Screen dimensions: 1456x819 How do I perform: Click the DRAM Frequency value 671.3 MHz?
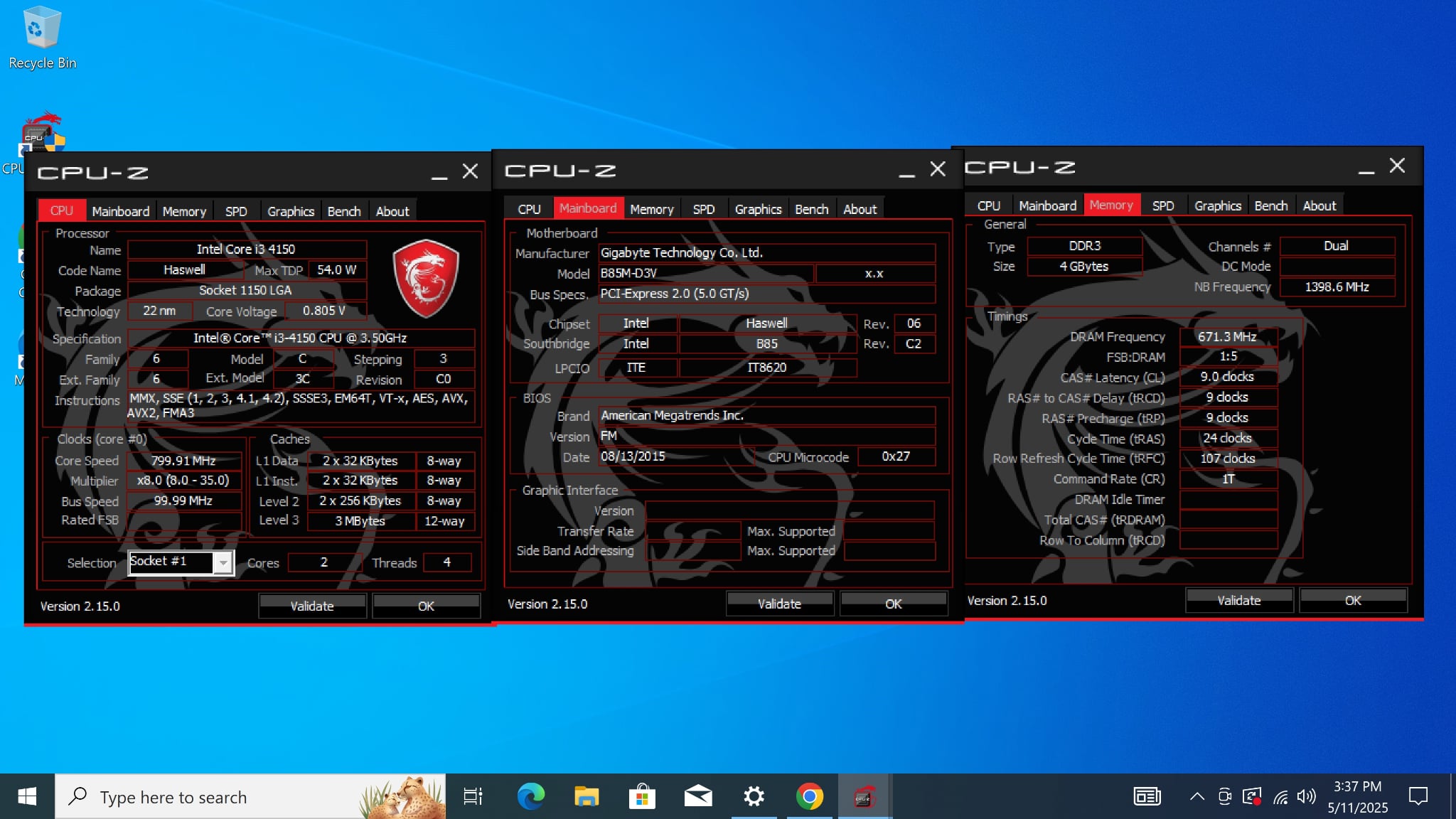[1228, 337]
